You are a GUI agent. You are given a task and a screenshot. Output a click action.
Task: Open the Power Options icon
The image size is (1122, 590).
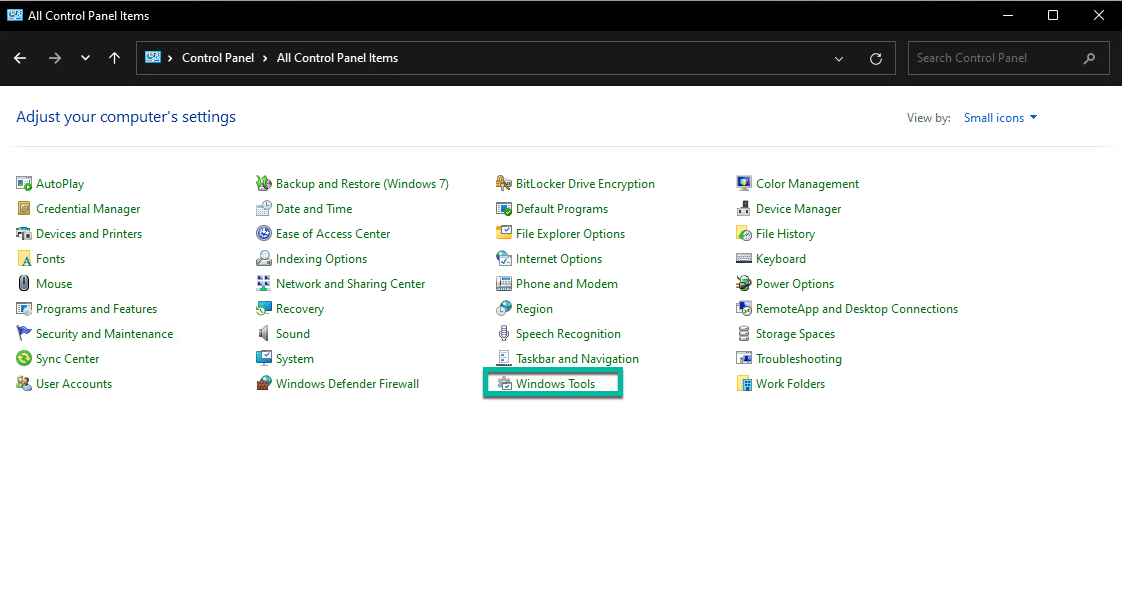tap(744, 284)
